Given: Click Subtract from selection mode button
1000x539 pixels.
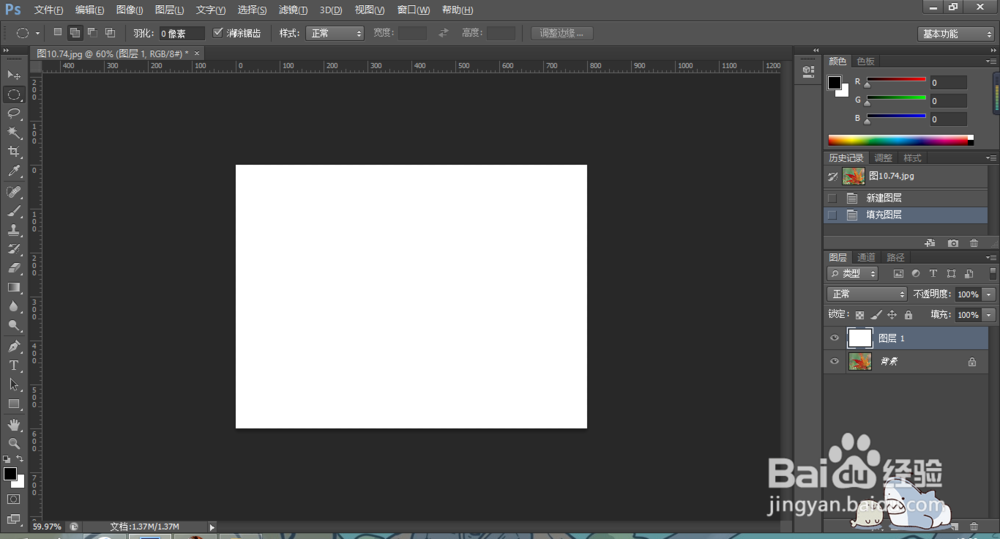Looking at the screenshot, I should (92, 33).
